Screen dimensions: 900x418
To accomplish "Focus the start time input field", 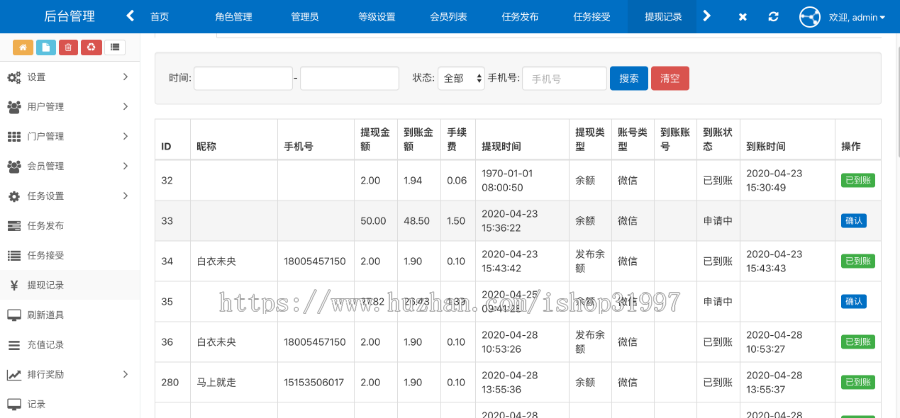I will coord(243,79).
